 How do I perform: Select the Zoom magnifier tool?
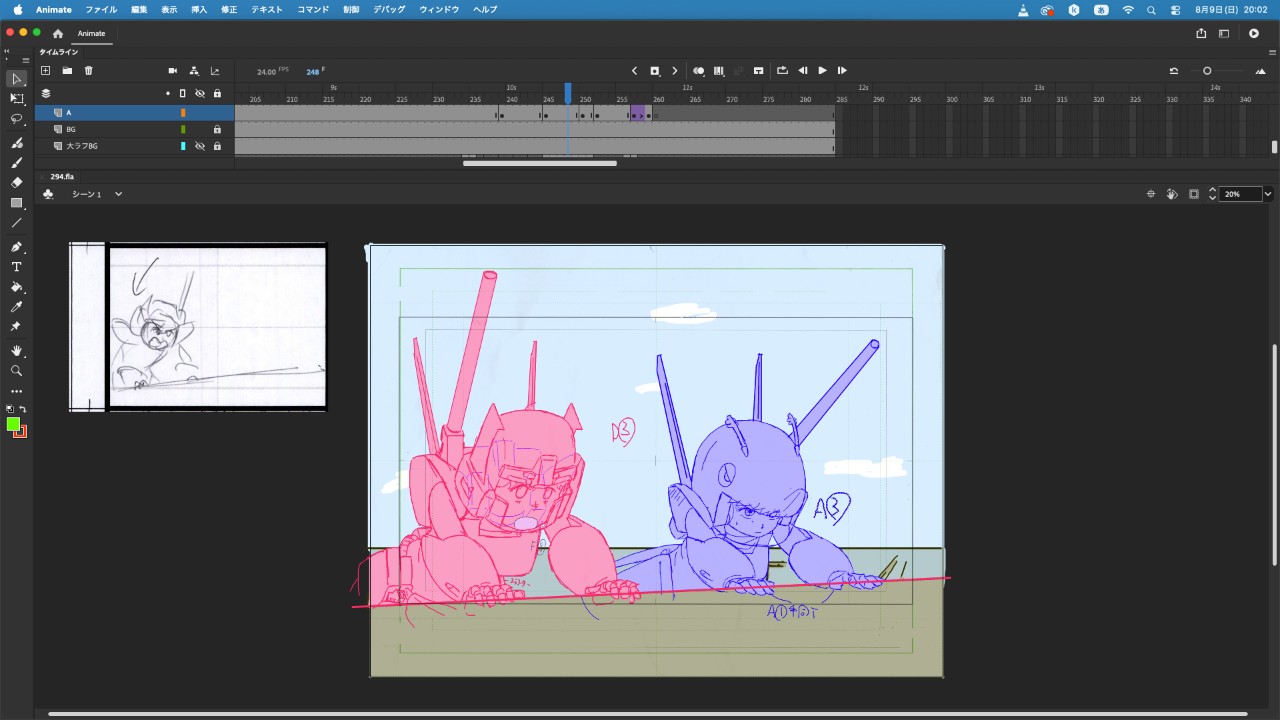click(x=17, y=371)
